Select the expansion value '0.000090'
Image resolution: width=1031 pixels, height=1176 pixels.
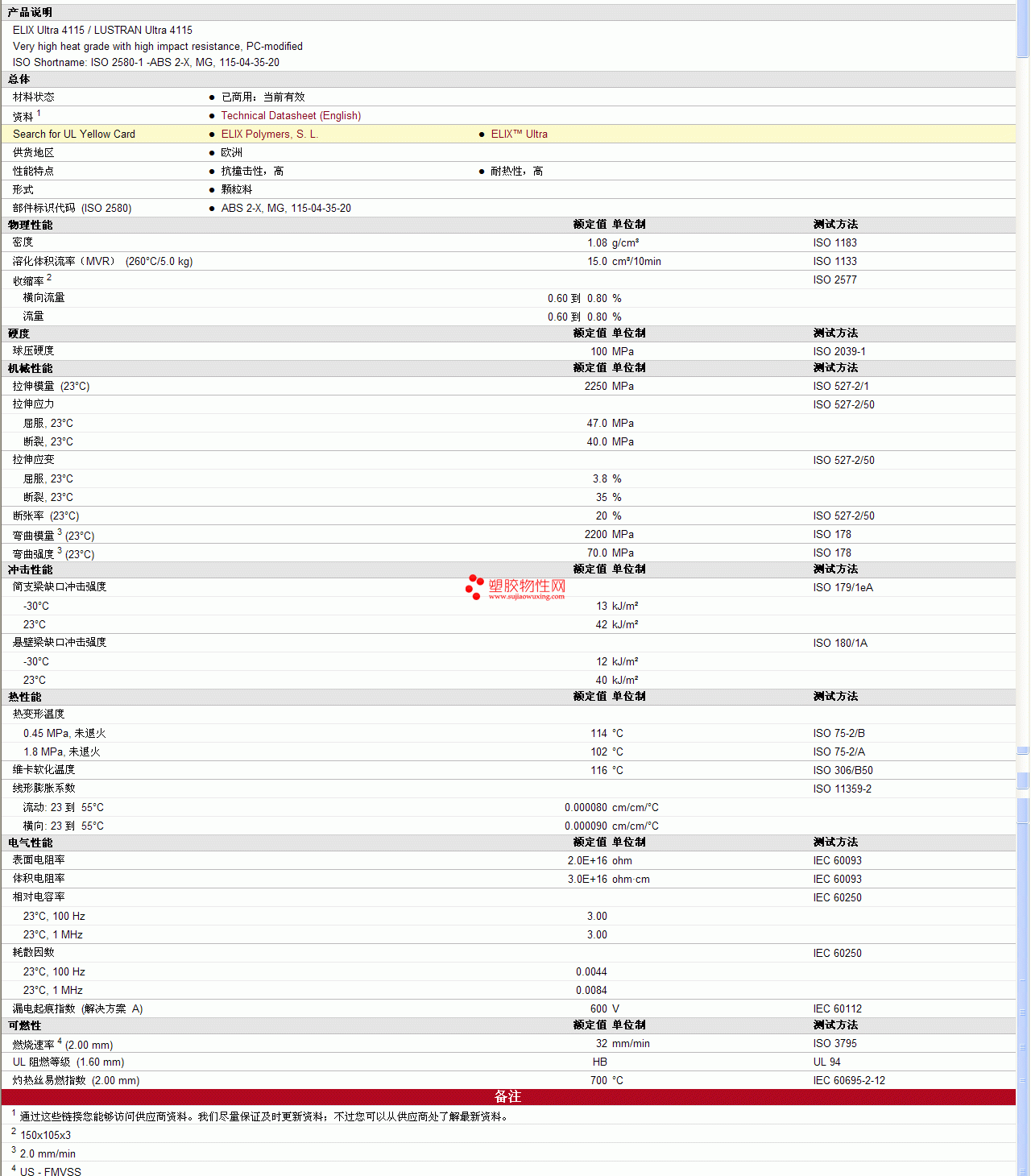point(586,826)
